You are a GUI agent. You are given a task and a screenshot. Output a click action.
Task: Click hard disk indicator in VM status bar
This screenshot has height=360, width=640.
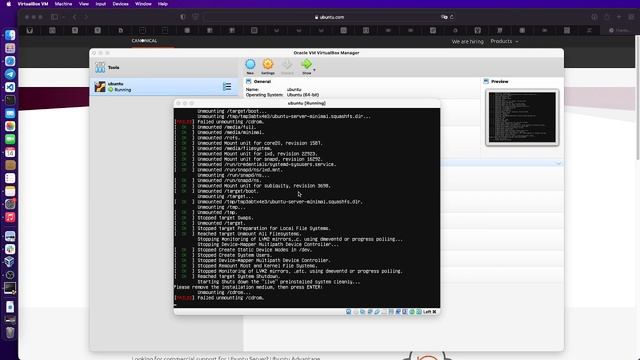click(x=349, y=312)
